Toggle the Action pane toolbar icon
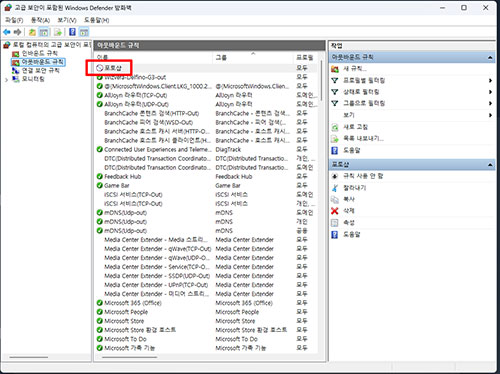 click(x=84, y=32)
